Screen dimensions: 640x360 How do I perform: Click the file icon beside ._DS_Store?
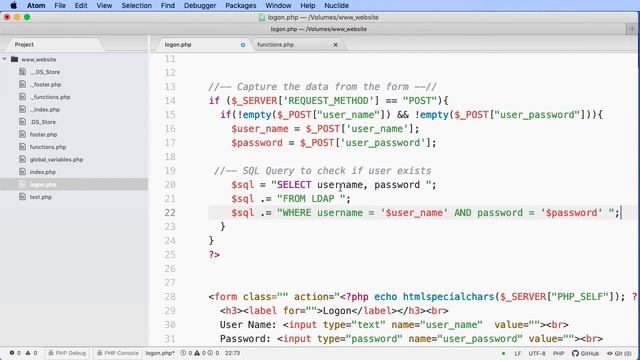[22, 72]
